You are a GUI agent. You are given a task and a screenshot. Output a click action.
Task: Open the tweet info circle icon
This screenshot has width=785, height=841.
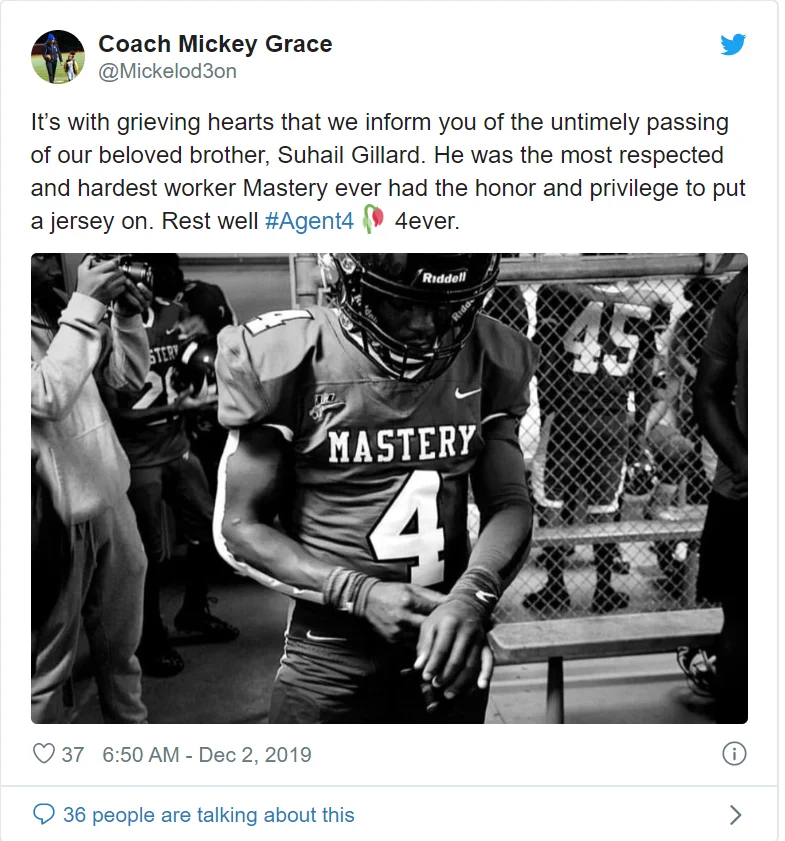tap(734, 754)
